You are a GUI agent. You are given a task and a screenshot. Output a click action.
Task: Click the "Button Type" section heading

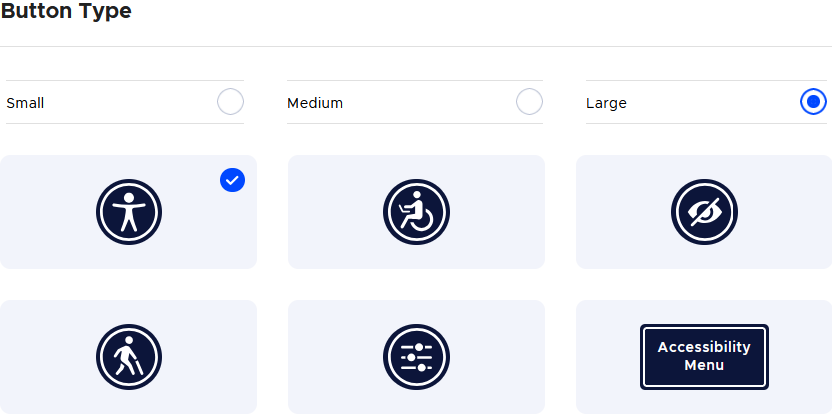pos(66,12)
